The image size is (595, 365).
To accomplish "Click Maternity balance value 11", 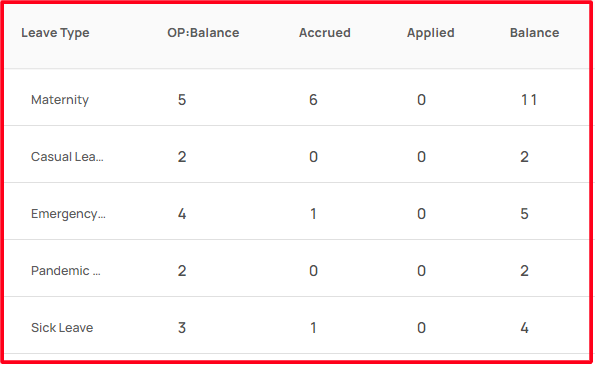I will coord(529,100).
